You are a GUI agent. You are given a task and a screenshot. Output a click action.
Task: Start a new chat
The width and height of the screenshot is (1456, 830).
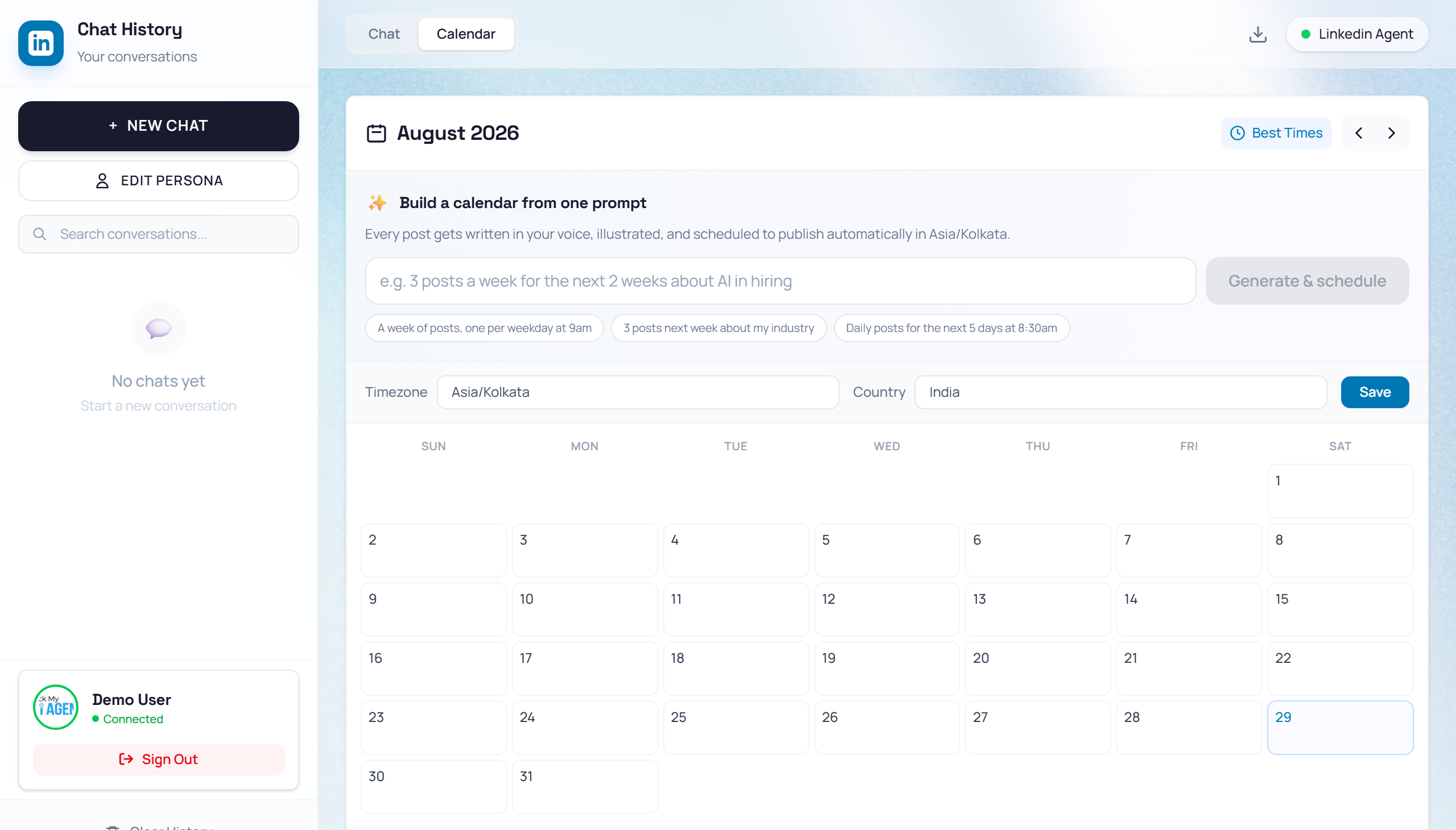pyautogui.click(x=159, y=126)
